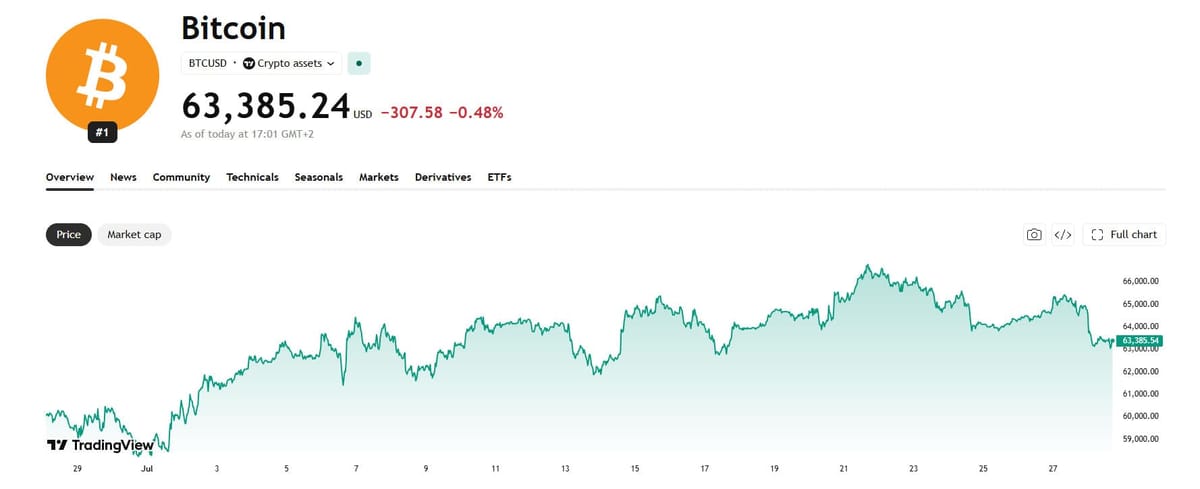The height and width of the screenshot is (489, 1200).
Task: Click the Jul date marker on timeline
Action: coord(146,468)
